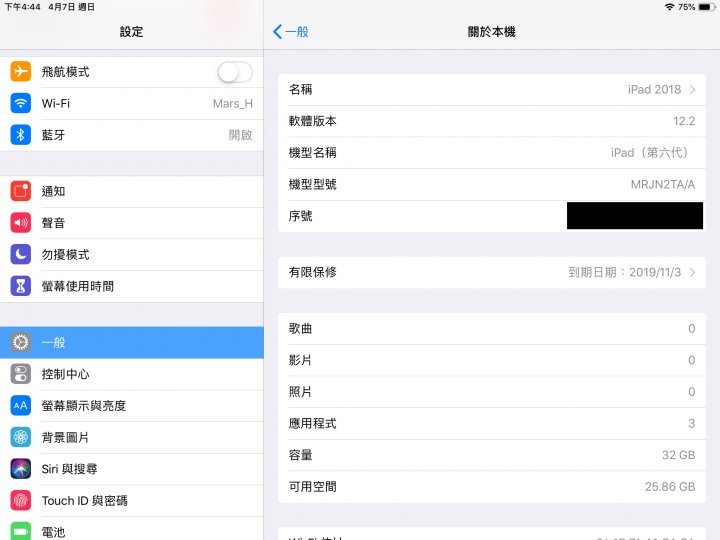Tap the Wi-Fi status bar indicator

(x=669, y=7)
